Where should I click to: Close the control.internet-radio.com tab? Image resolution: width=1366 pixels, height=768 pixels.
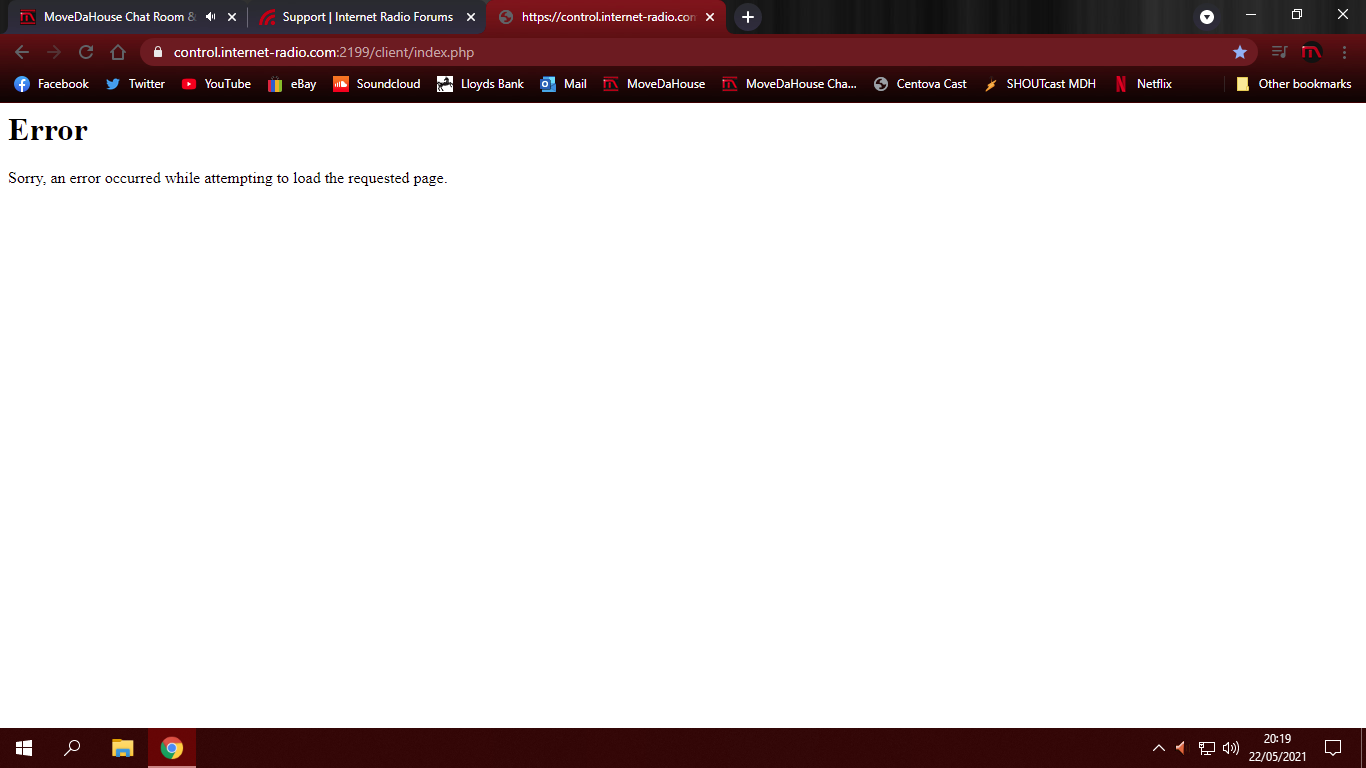[710, 17]
